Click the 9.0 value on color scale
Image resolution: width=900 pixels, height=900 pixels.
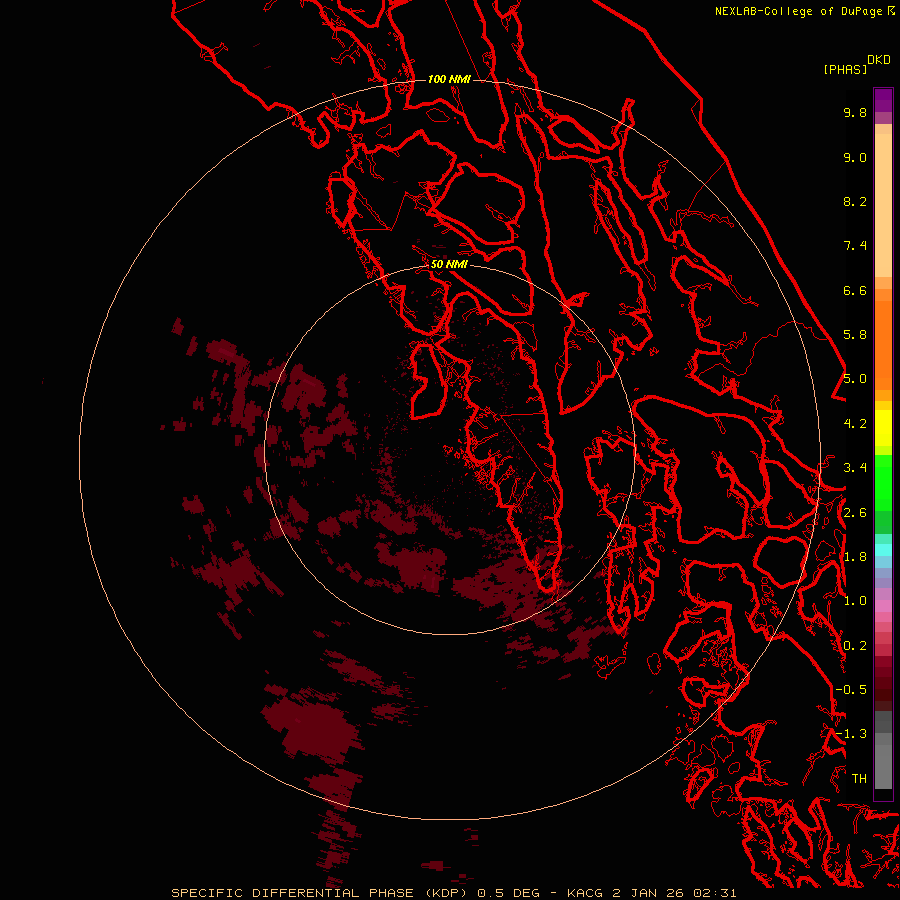click(x=855, y=157)
